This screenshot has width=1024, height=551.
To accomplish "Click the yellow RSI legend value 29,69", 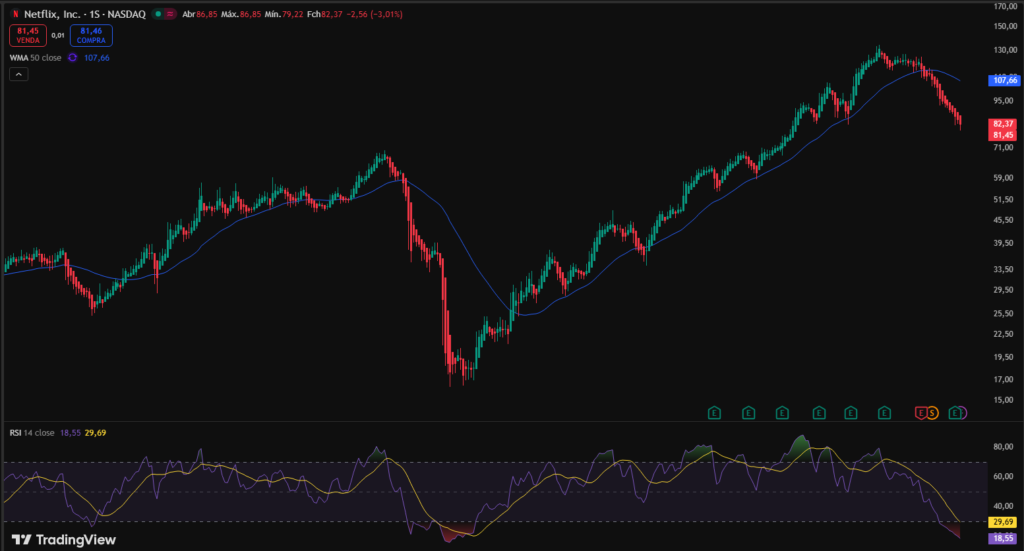I will pos(95,433).
